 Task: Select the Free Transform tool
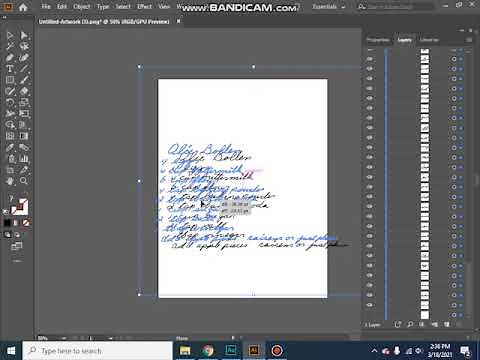pos(24,114)
